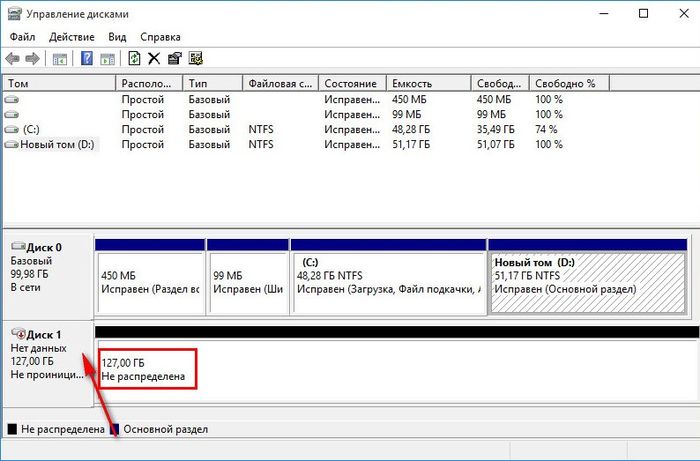700x461 pixels.
Task: Select the (C:) volume name in list
Action: pos(31,129)
